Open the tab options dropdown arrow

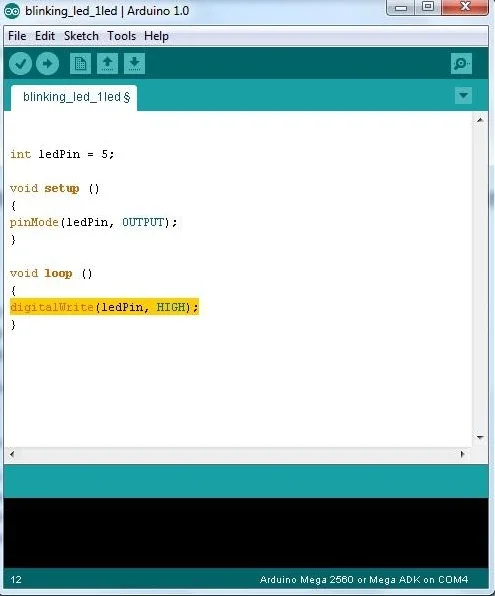click(463, 95)
